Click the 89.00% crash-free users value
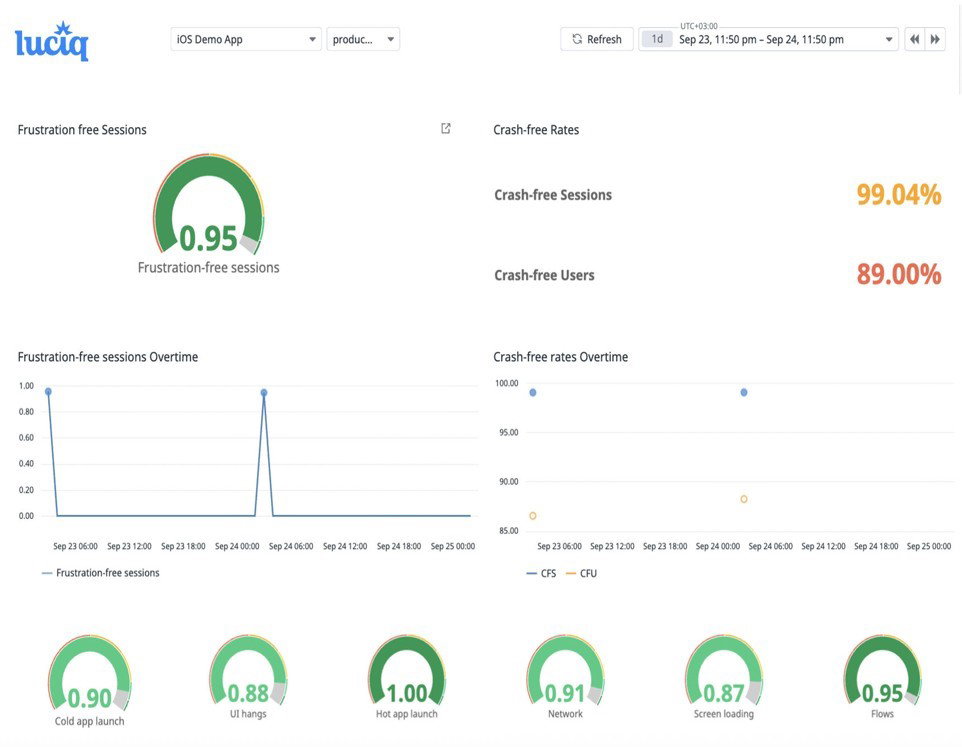 (899, 274)
